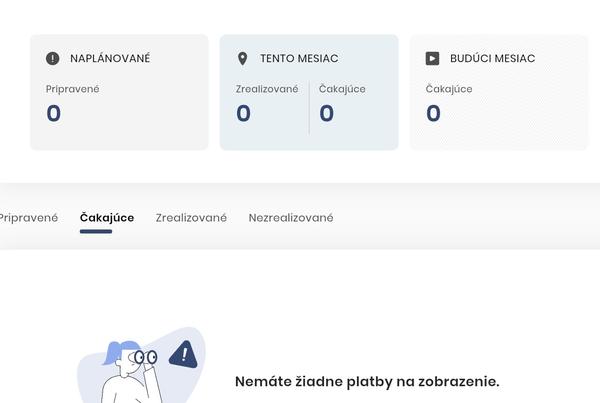This screenshot has width=600, height=403.
Task: Click the Naplánované card heading
Action: 110,59
